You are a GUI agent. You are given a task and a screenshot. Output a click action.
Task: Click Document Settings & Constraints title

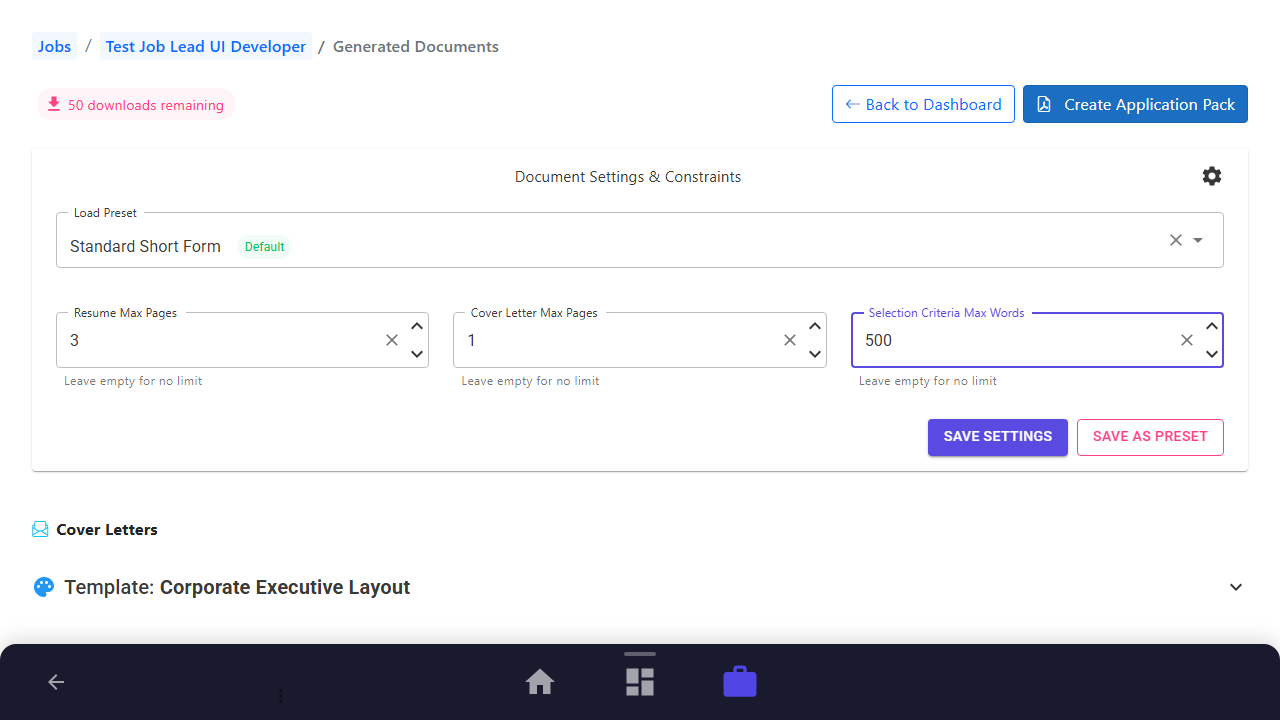pos(628,177)
